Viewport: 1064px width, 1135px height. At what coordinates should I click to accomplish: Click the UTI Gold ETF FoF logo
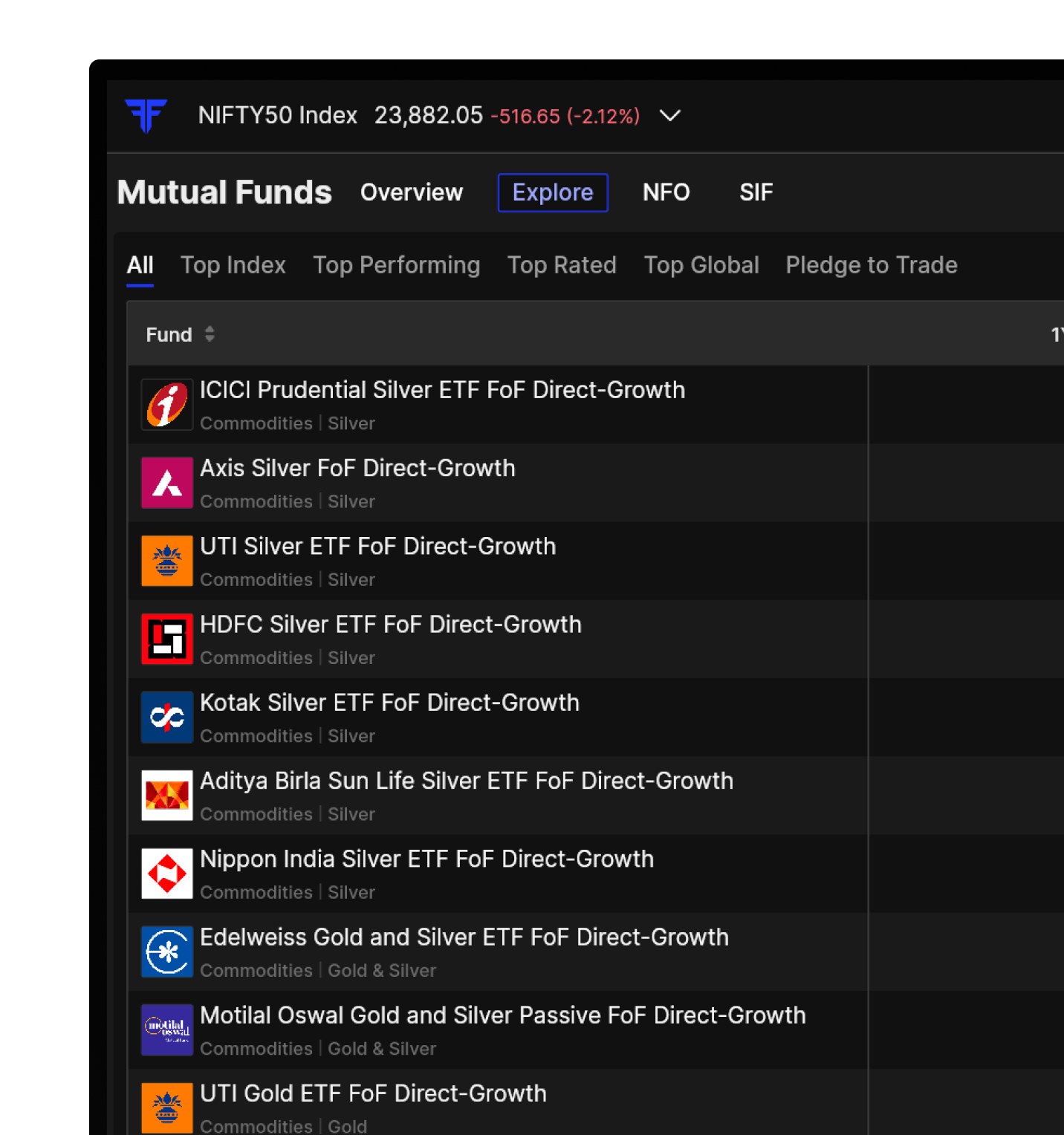[x=167, y=1108]
